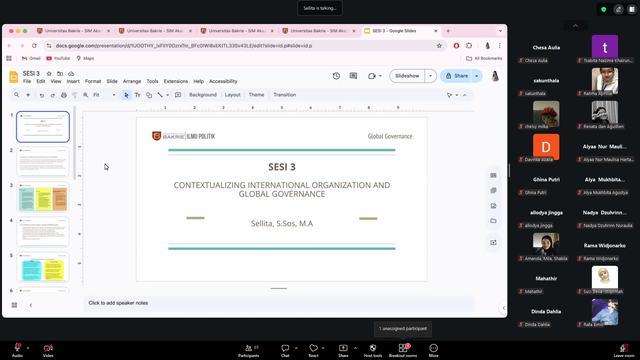Open YouTube bookmark

[58, 58]
